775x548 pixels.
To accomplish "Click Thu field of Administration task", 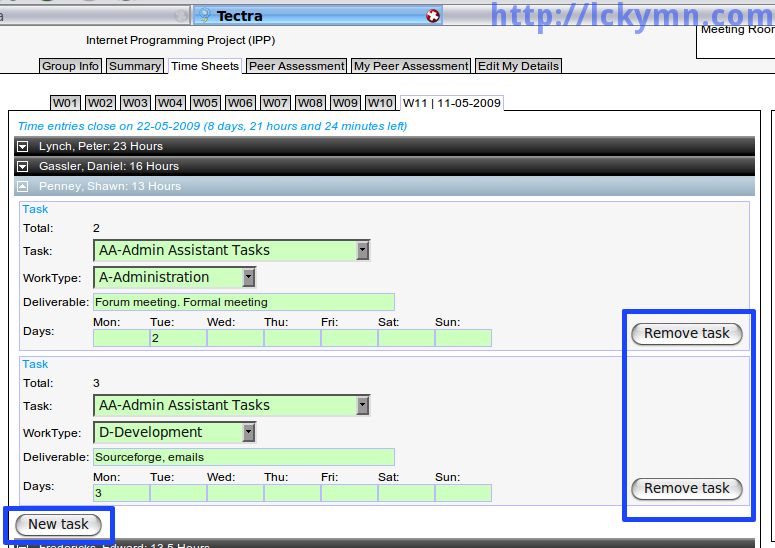I will [x=292, y=338].
